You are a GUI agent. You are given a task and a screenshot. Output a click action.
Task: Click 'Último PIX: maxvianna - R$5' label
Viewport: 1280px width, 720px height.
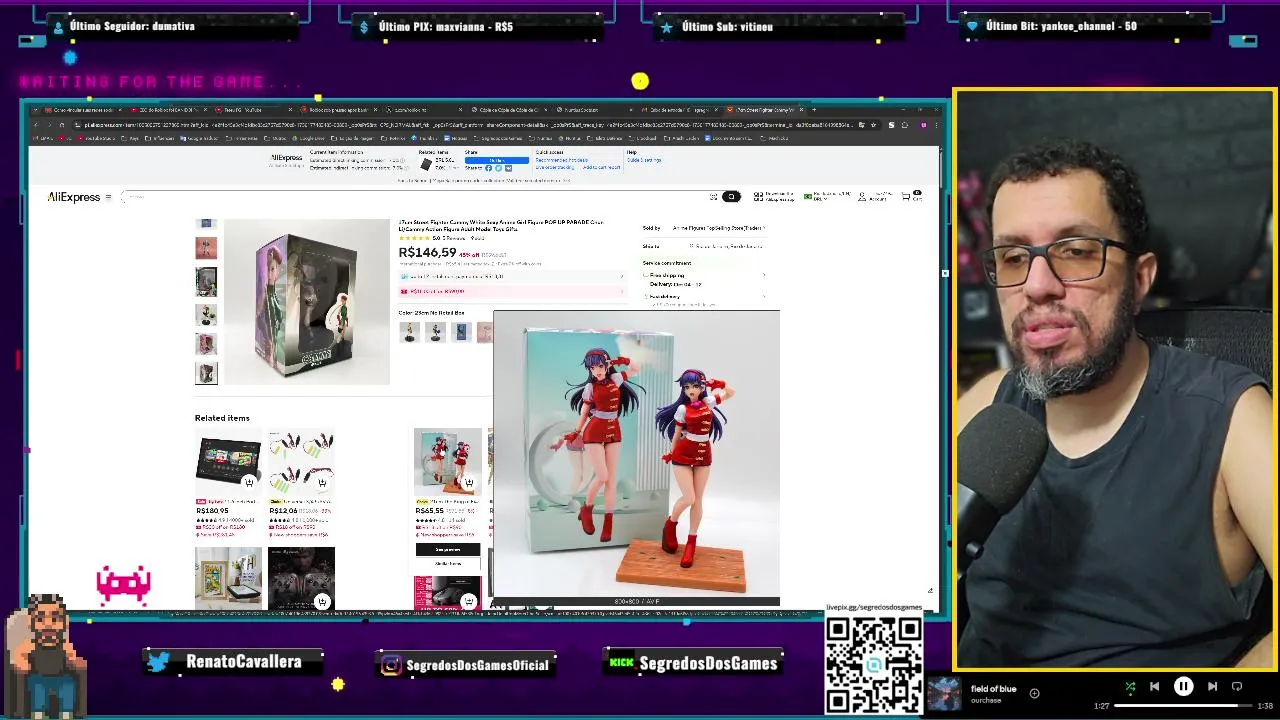point(446,26)
